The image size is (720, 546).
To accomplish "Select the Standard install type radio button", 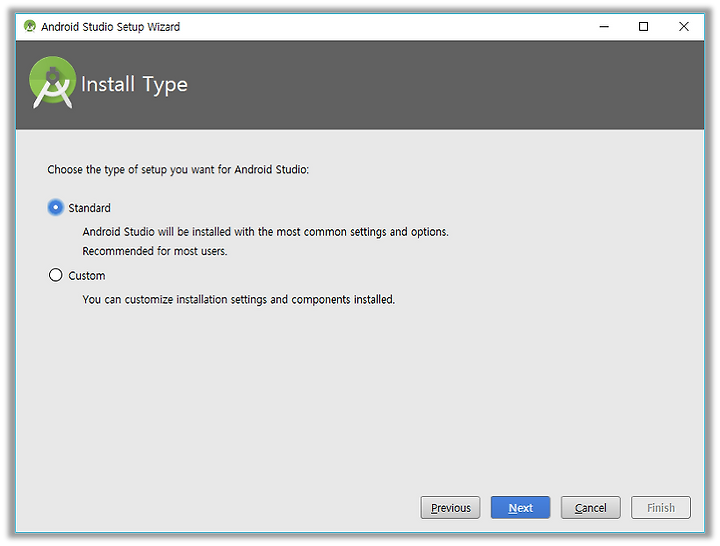I will tap(56, 208).
